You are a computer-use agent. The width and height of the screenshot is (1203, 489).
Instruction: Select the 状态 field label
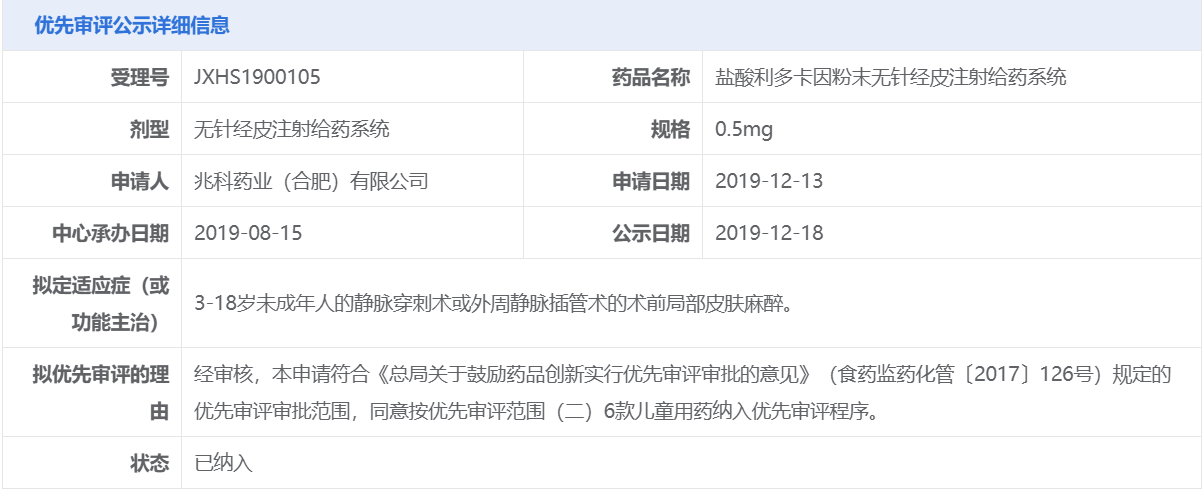[x=150, y=463]
